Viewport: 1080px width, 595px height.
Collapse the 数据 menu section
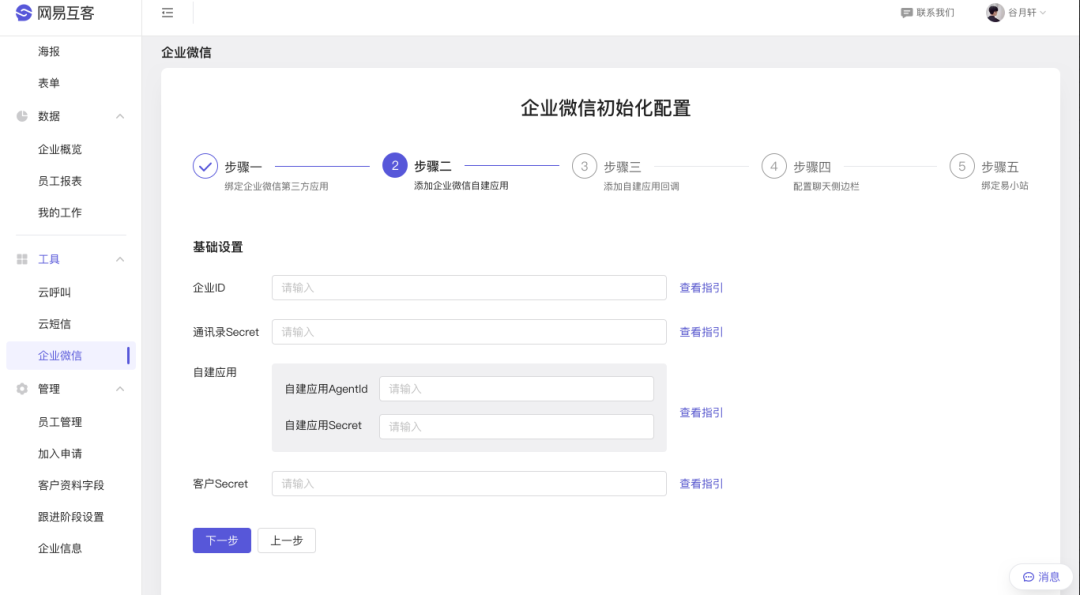pyautogui.click(x=120, y=116)
